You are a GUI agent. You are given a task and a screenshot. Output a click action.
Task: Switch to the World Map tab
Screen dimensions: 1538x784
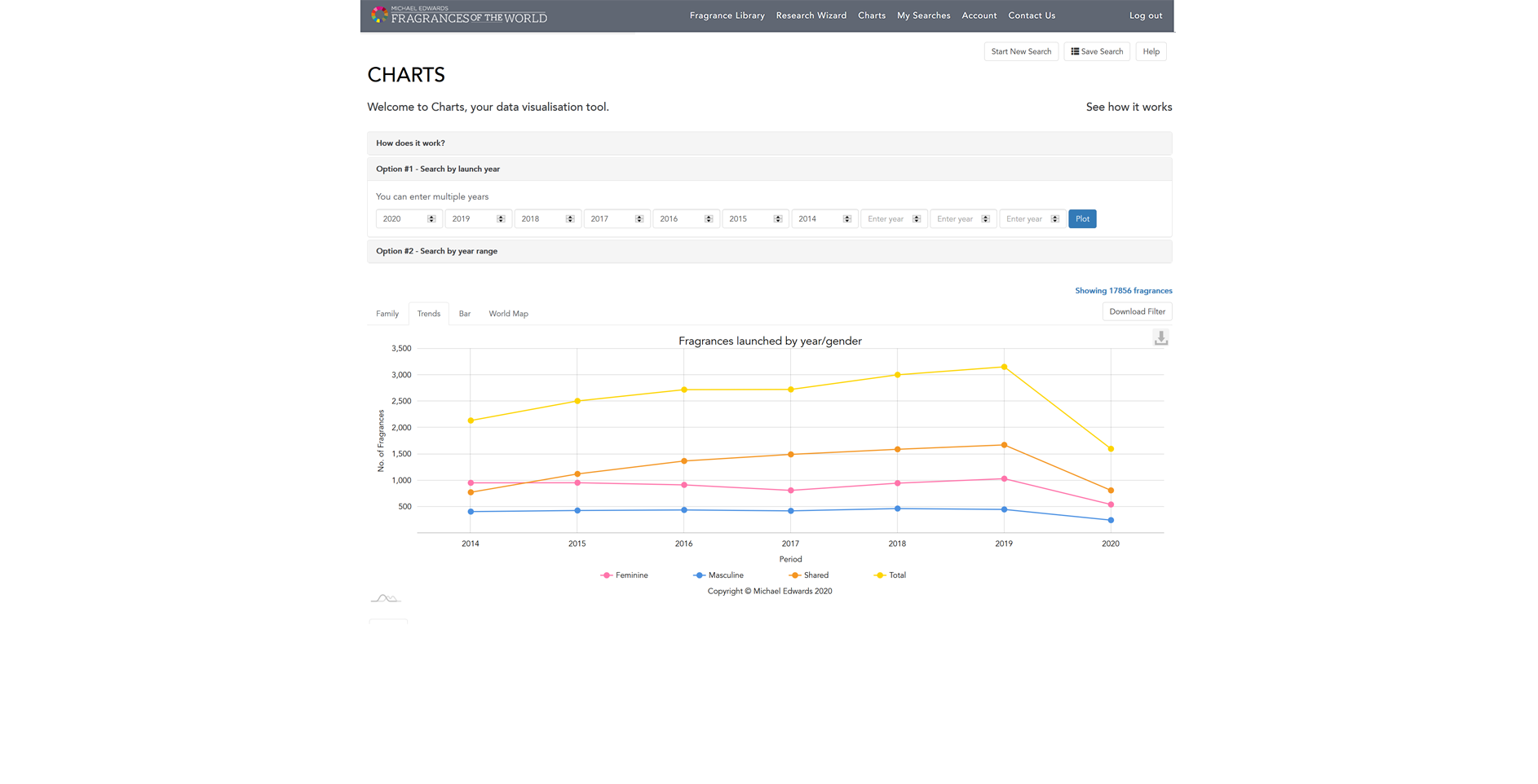[508, 314]
